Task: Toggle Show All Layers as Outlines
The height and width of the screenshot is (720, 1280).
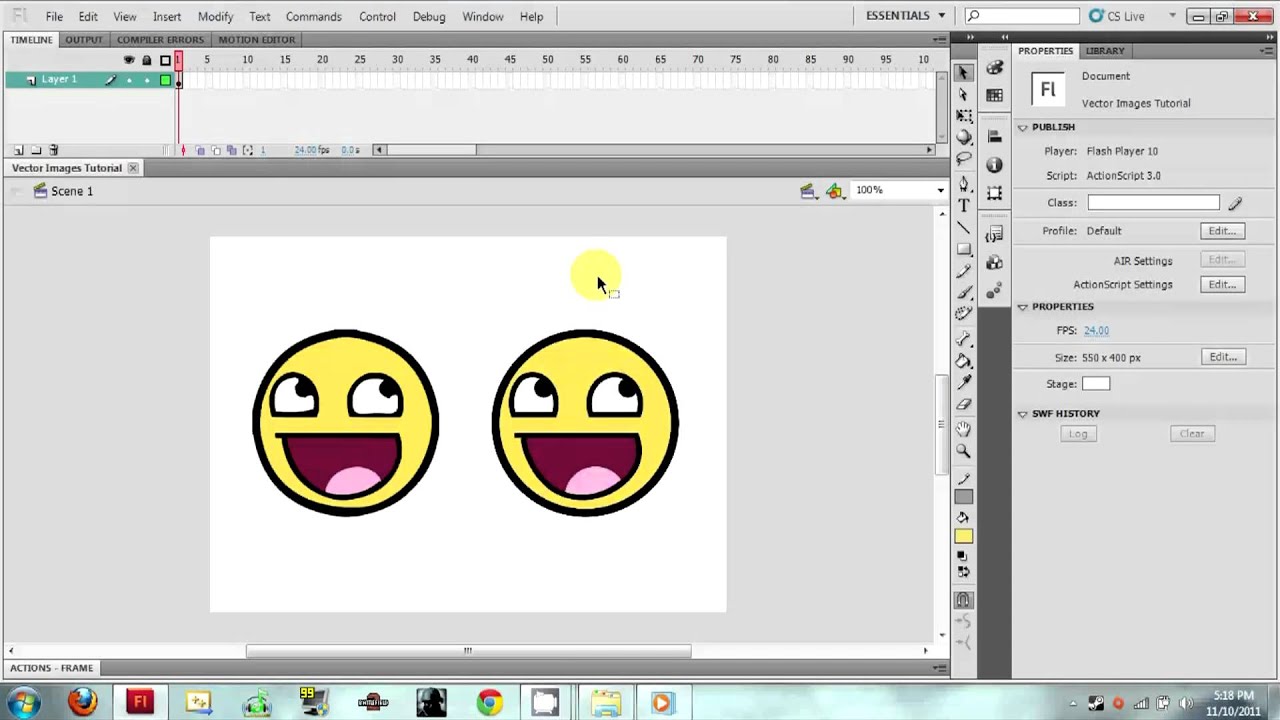Action: tap(165, 60)
